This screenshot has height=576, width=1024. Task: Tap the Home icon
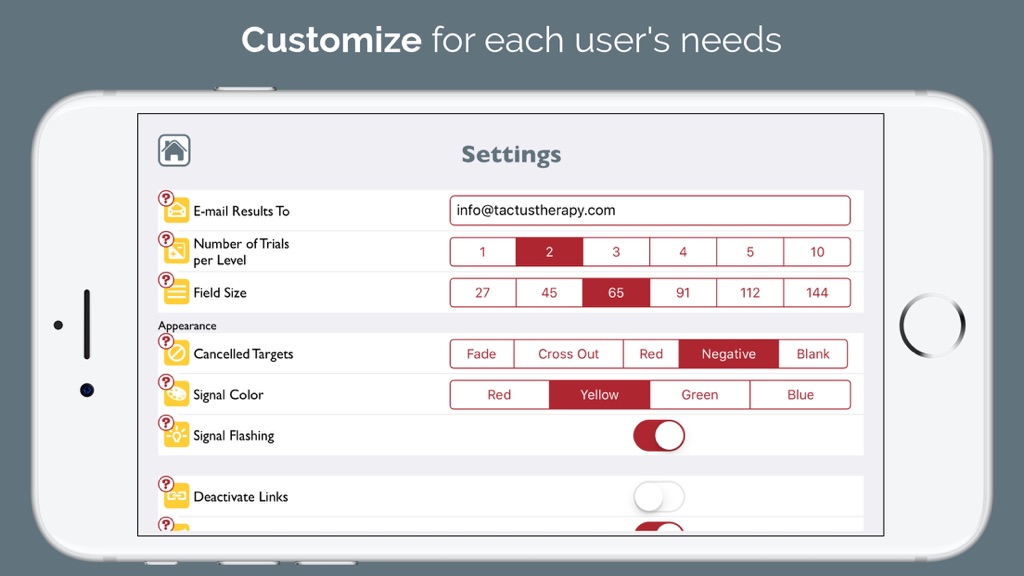click(x=174, y=150)
